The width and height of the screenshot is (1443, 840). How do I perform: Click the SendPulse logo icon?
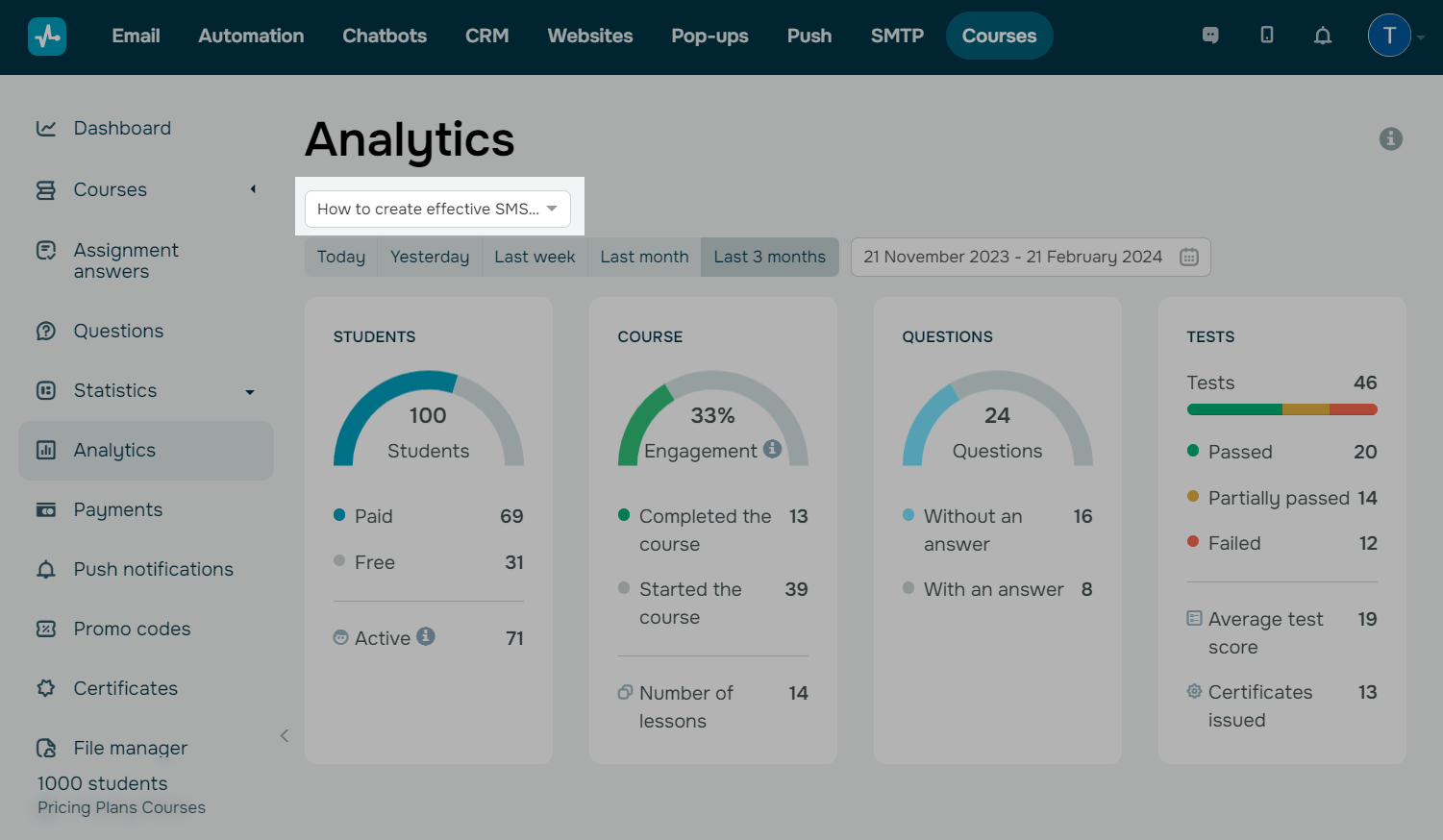click(47, 37)
